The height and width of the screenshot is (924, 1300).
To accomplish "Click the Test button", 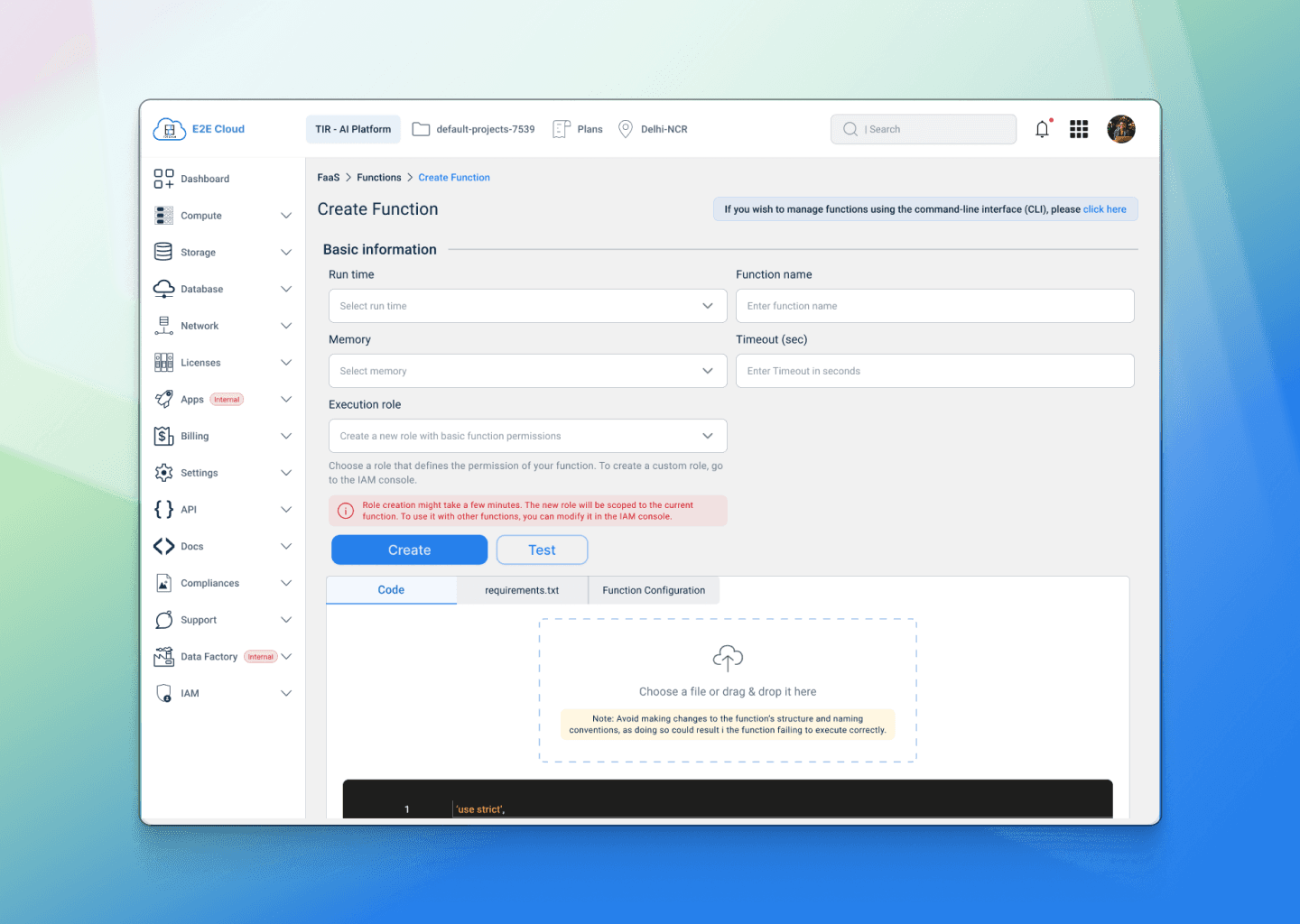I will coord(542,550).
